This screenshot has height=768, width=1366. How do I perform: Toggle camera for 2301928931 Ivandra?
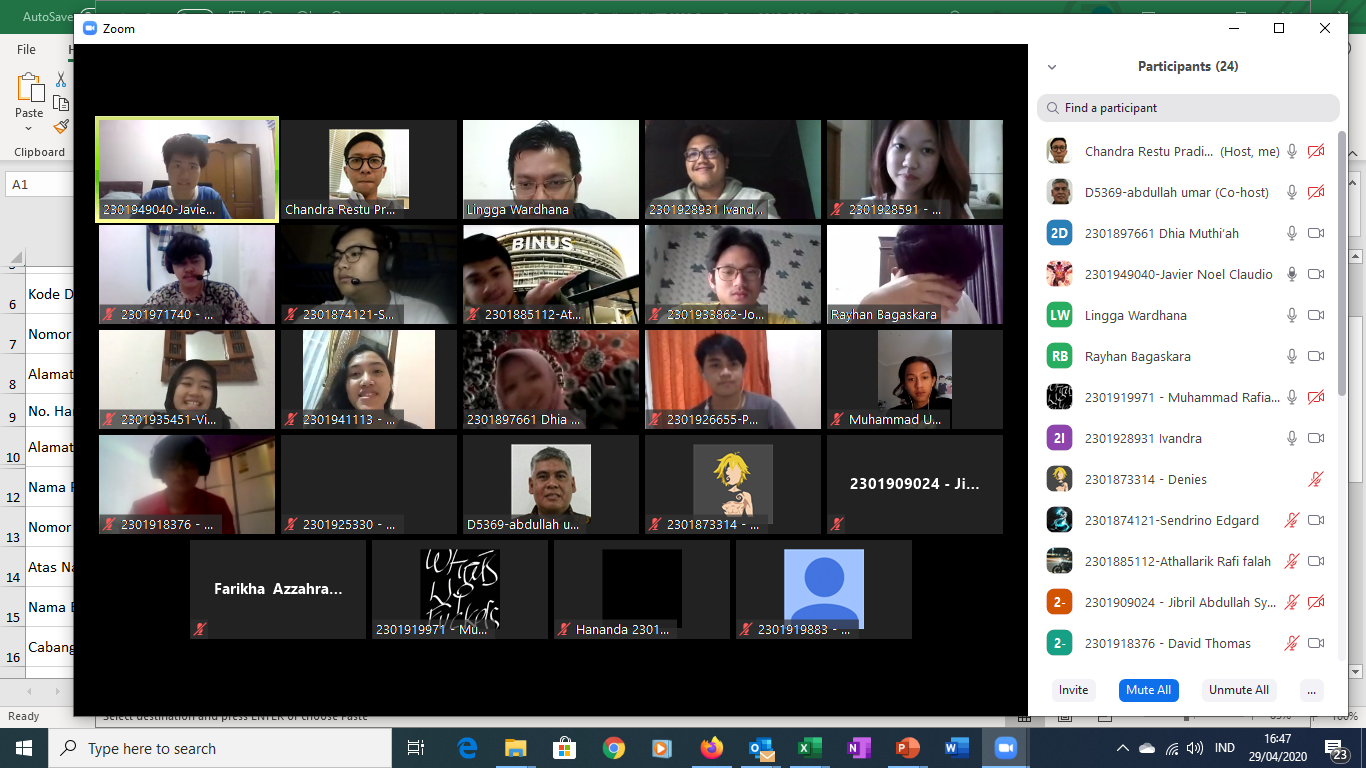(x=1316, y=438)
